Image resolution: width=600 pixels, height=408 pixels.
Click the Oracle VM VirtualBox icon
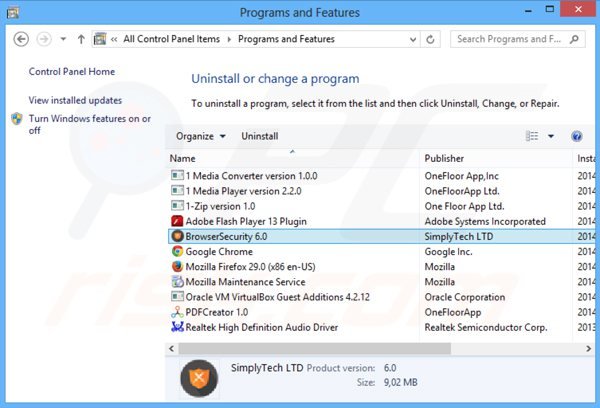(177, 297)
